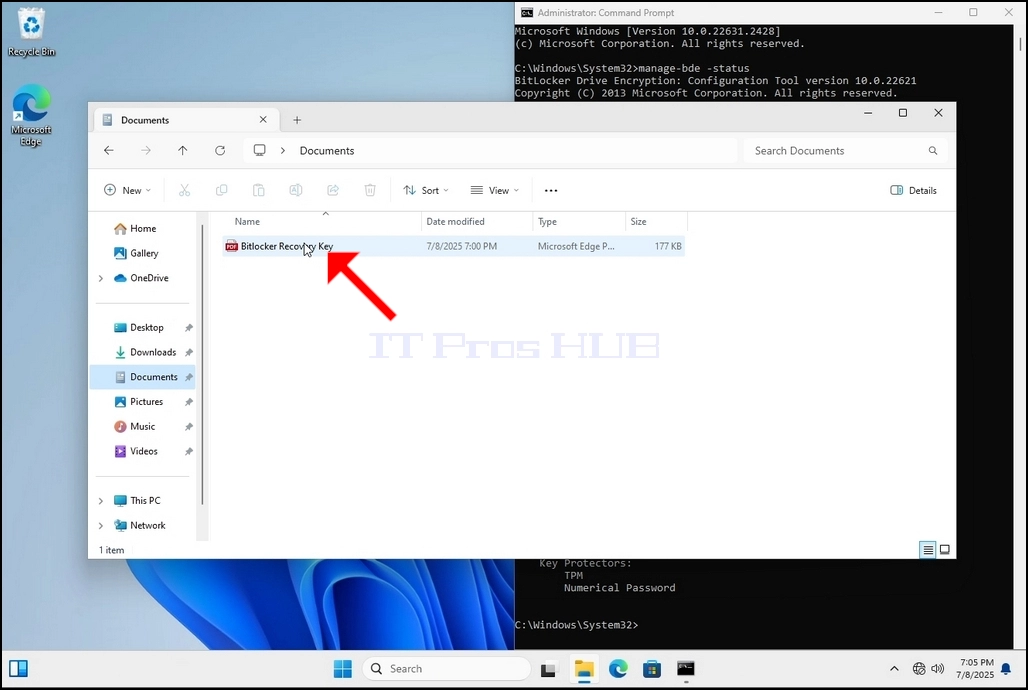Add a new Explorer tab

point(297,120)
